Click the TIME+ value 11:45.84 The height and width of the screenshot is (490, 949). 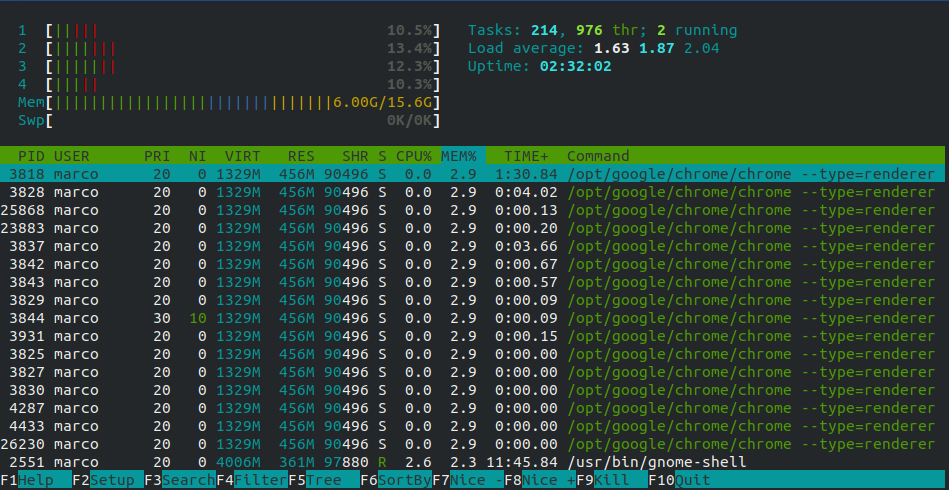522,462
